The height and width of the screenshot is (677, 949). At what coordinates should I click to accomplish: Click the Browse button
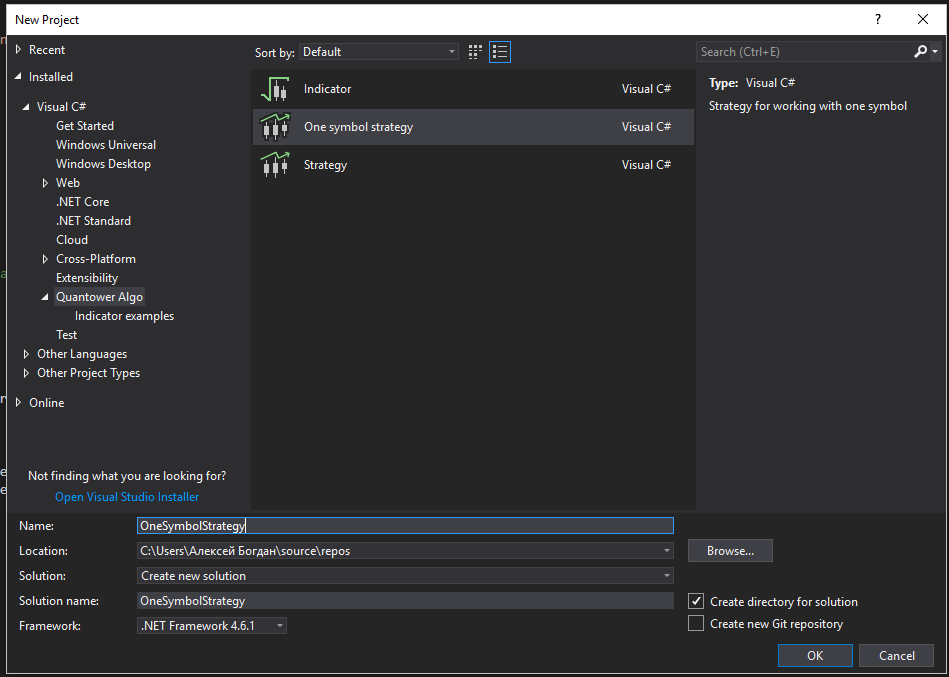730,551
